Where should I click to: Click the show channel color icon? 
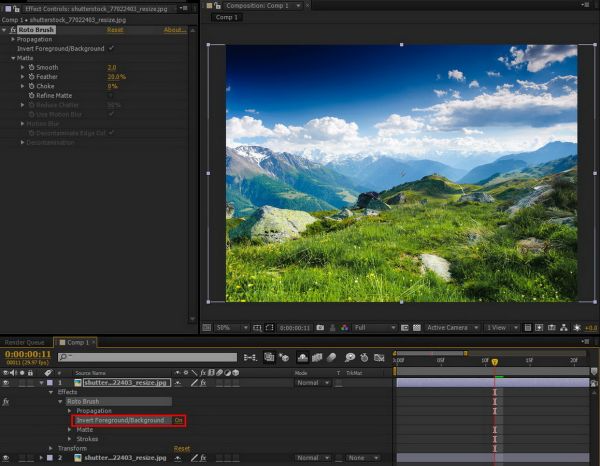(345, 327)
